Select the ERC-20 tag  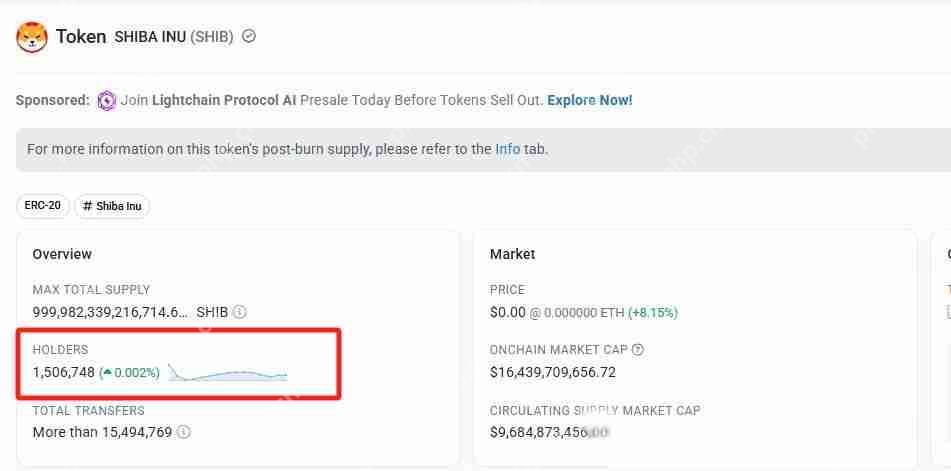(42, 206)
